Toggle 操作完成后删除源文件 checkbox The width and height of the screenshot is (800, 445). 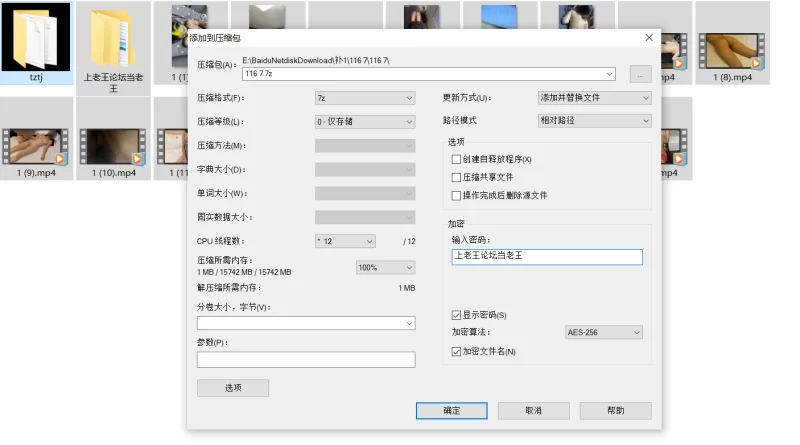point(457,195)
